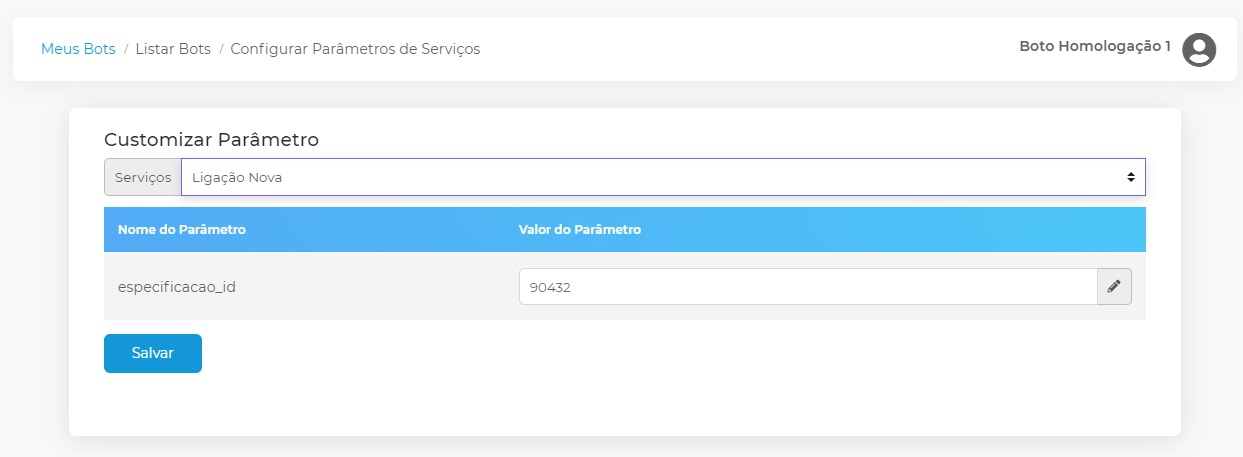Click the Nome do Parâmetro column header
1243x457 pixels.
[182, 230]
